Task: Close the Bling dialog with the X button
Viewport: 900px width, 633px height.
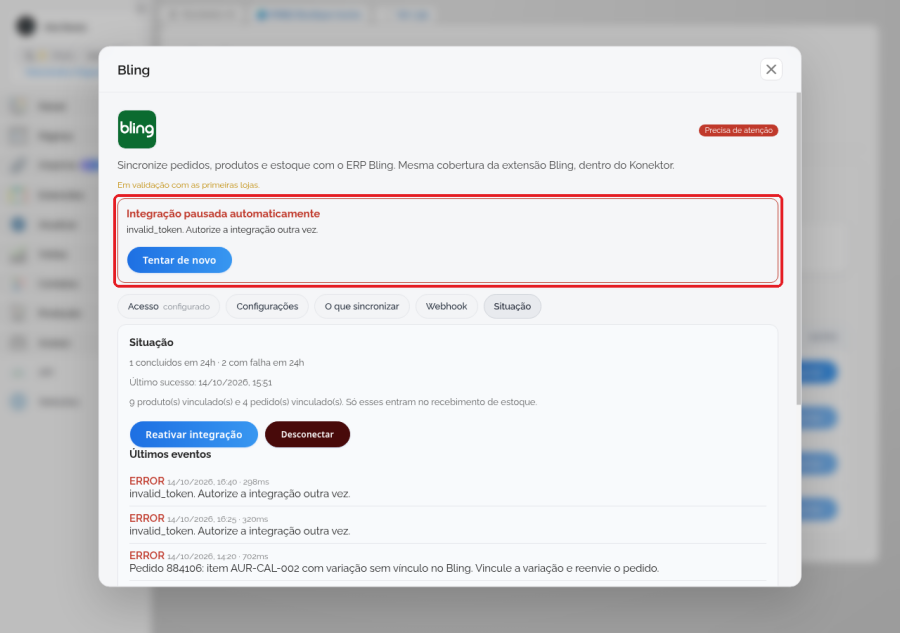Action: (x=771, y=69)
